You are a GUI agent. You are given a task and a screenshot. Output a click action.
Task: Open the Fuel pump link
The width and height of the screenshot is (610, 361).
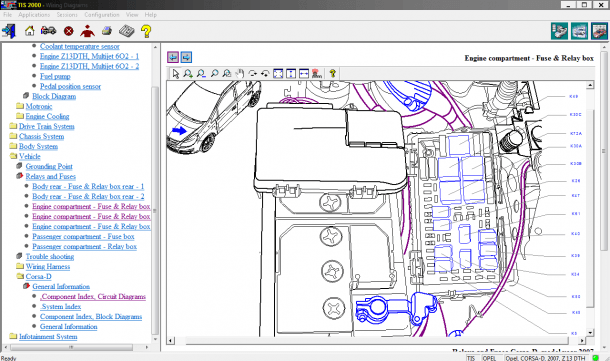click(x=55, y=76)
